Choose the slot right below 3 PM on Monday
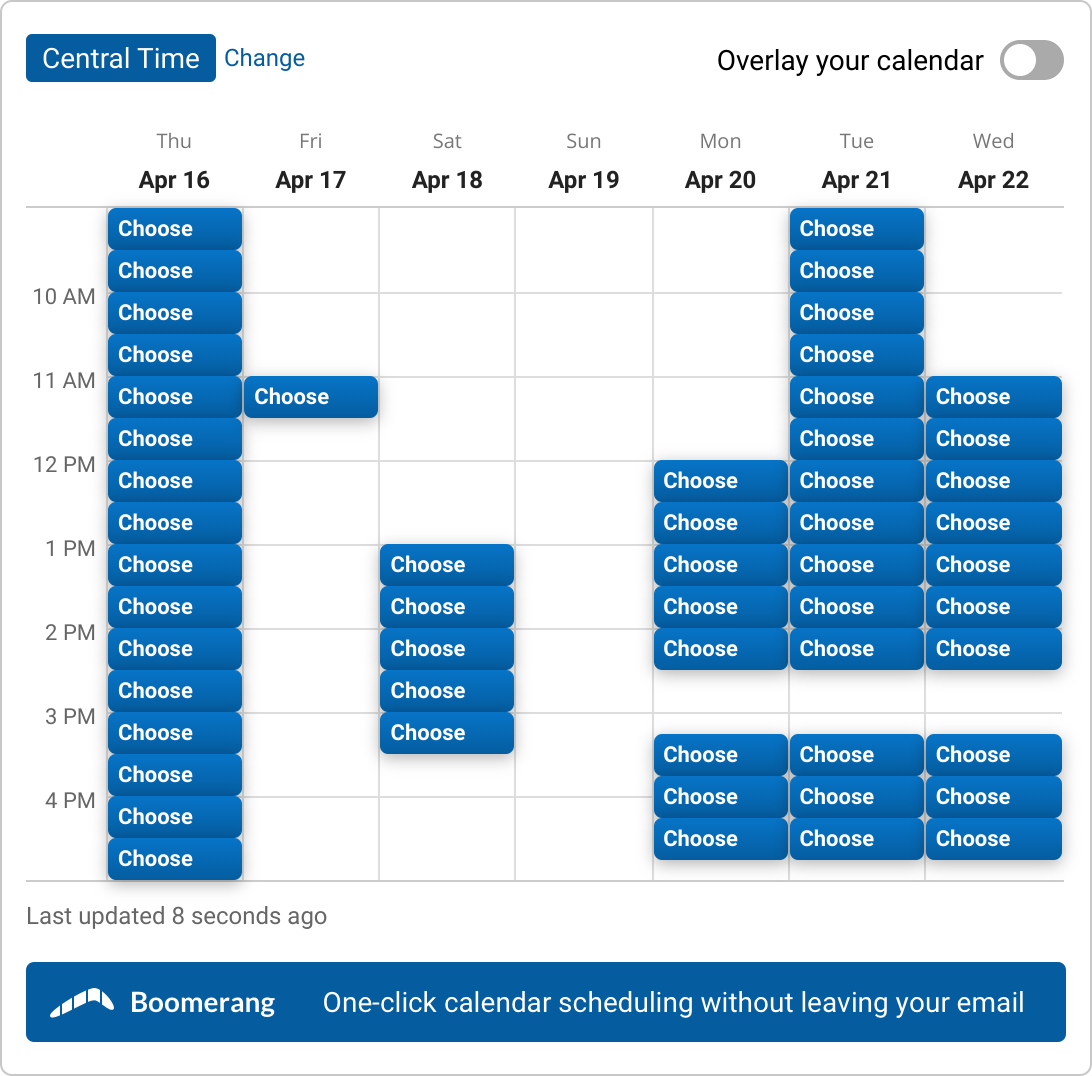 click(x=720, y=755)
